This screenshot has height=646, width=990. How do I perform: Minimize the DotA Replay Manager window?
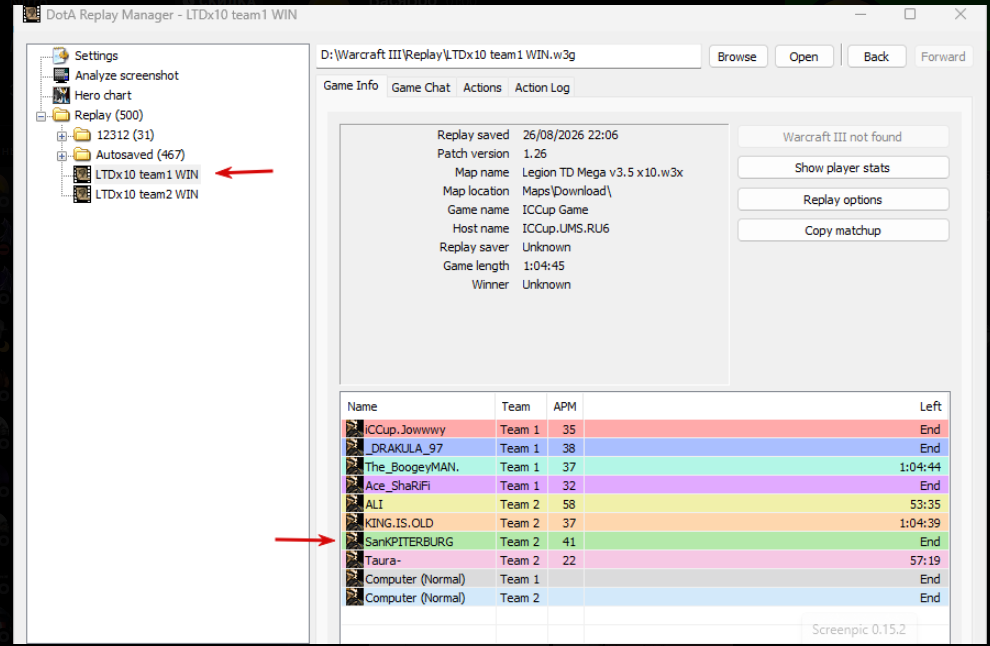861,13
